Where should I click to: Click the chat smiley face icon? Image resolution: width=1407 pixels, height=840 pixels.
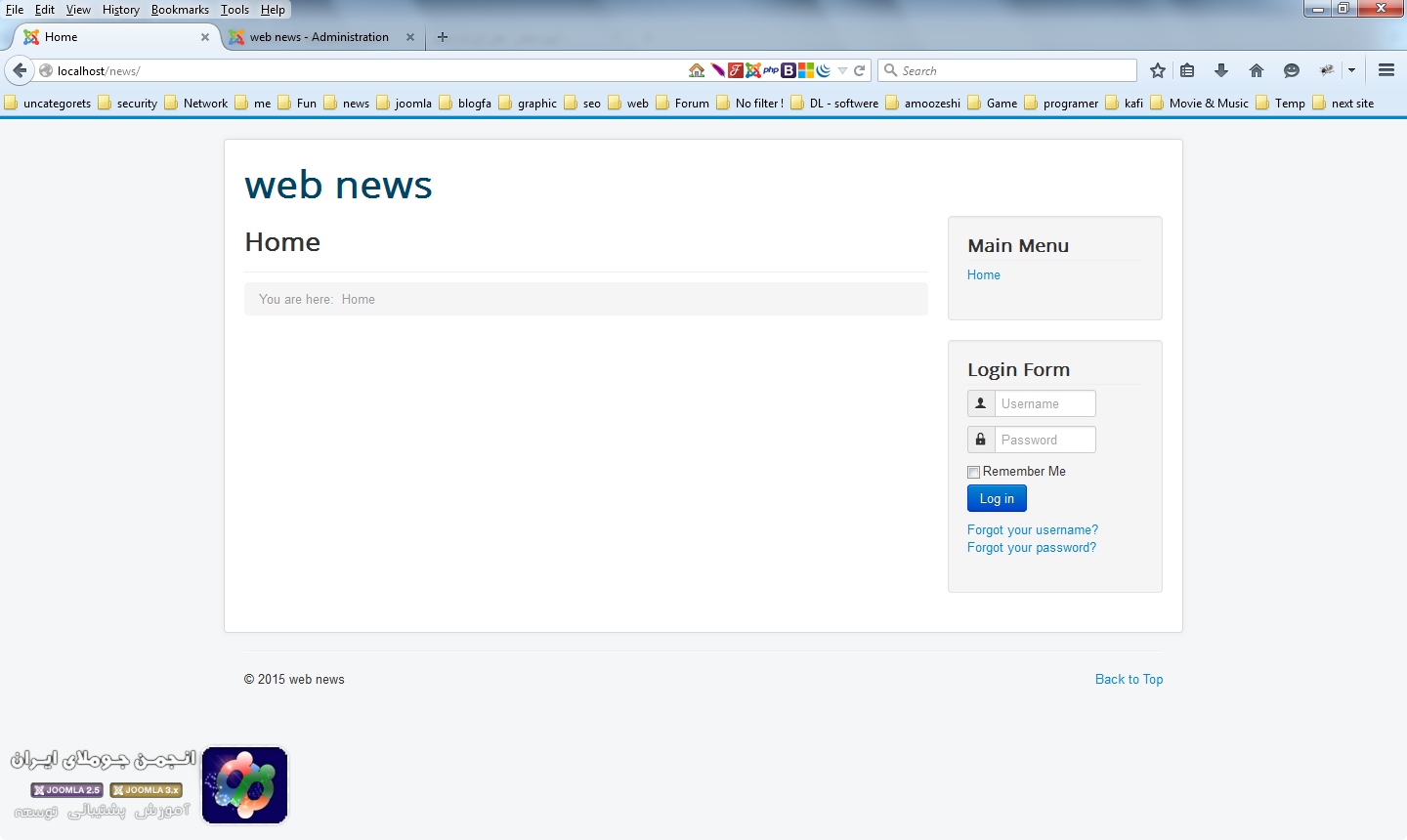1292,70
